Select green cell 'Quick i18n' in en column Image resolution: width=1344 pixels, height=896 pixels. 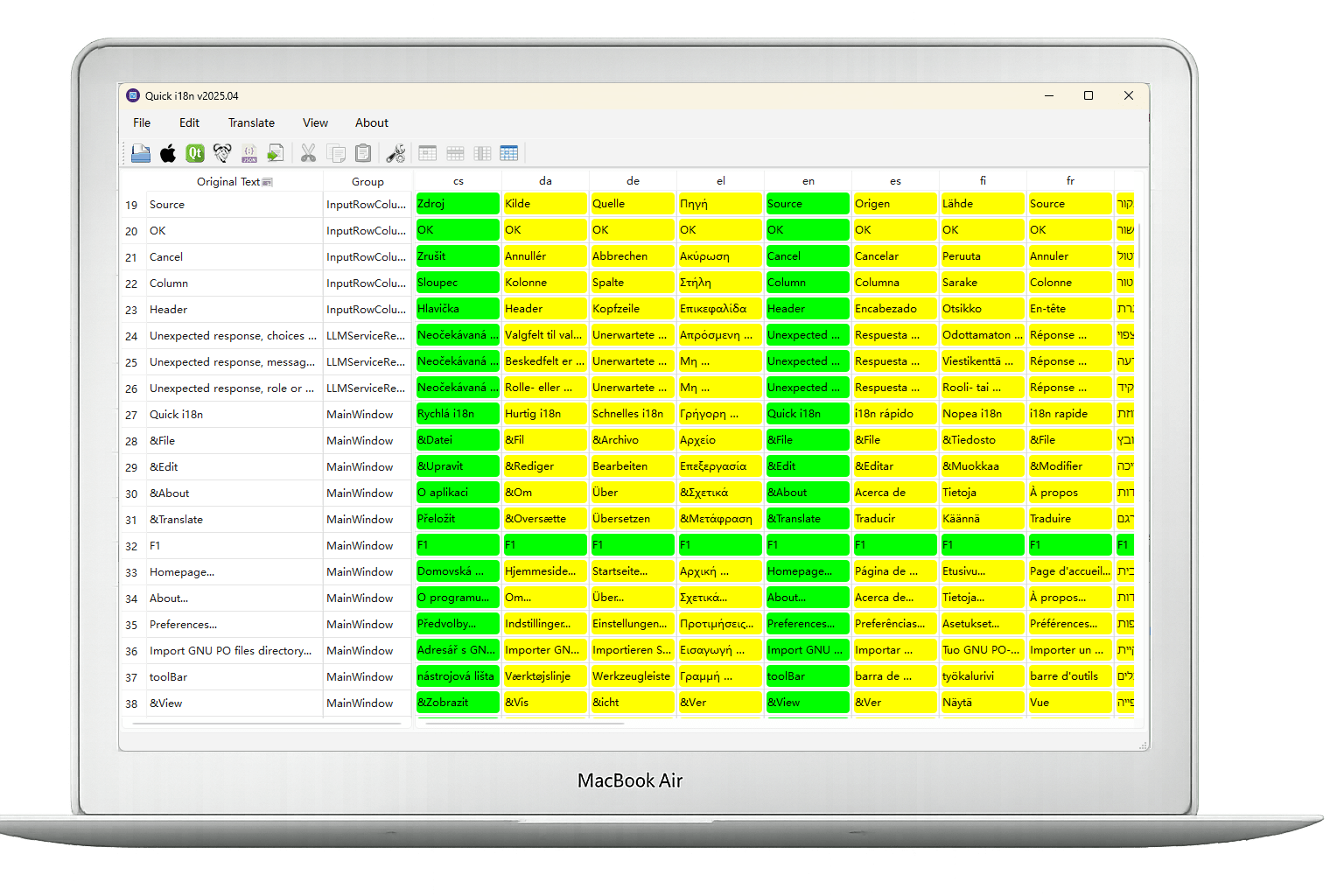tap(808, 414)
